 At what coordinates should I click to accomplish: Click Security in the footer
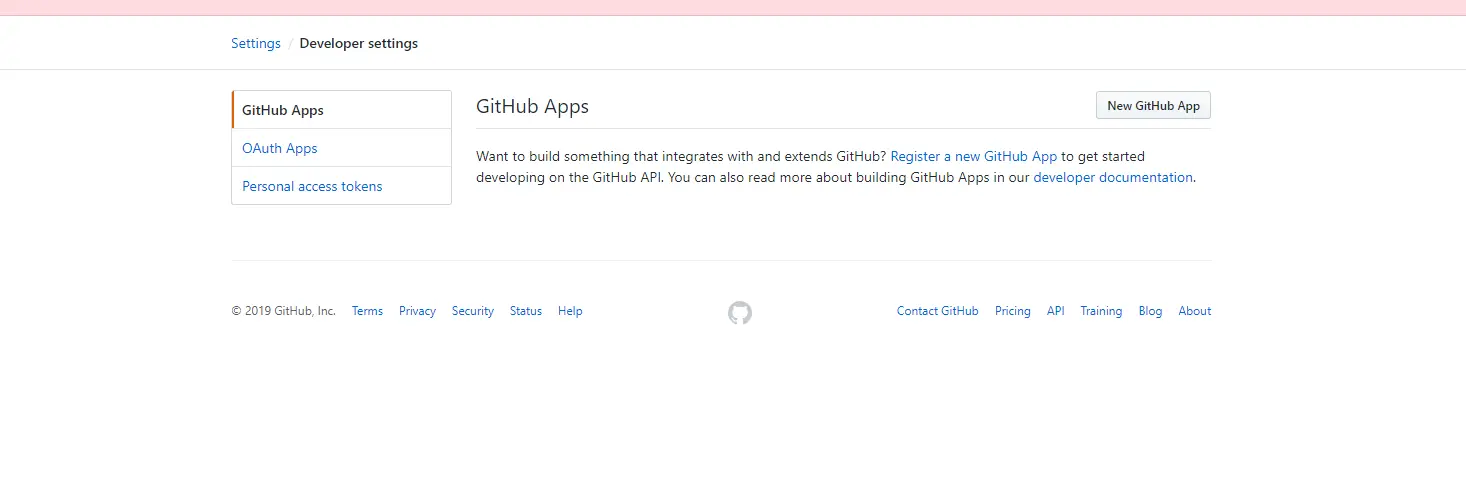click(x=473, y=311)
